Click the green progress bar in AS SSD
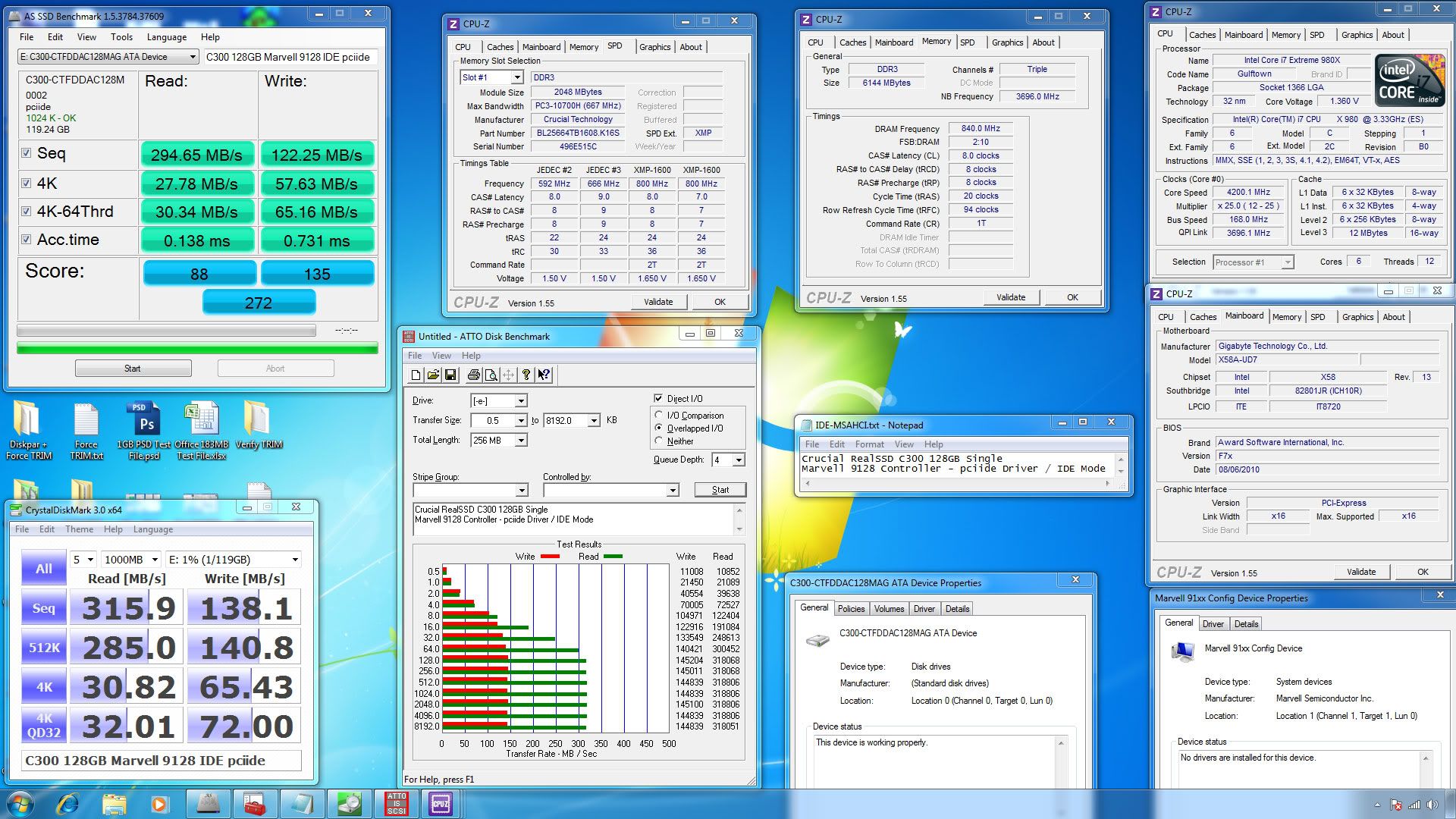 point(197,349)
